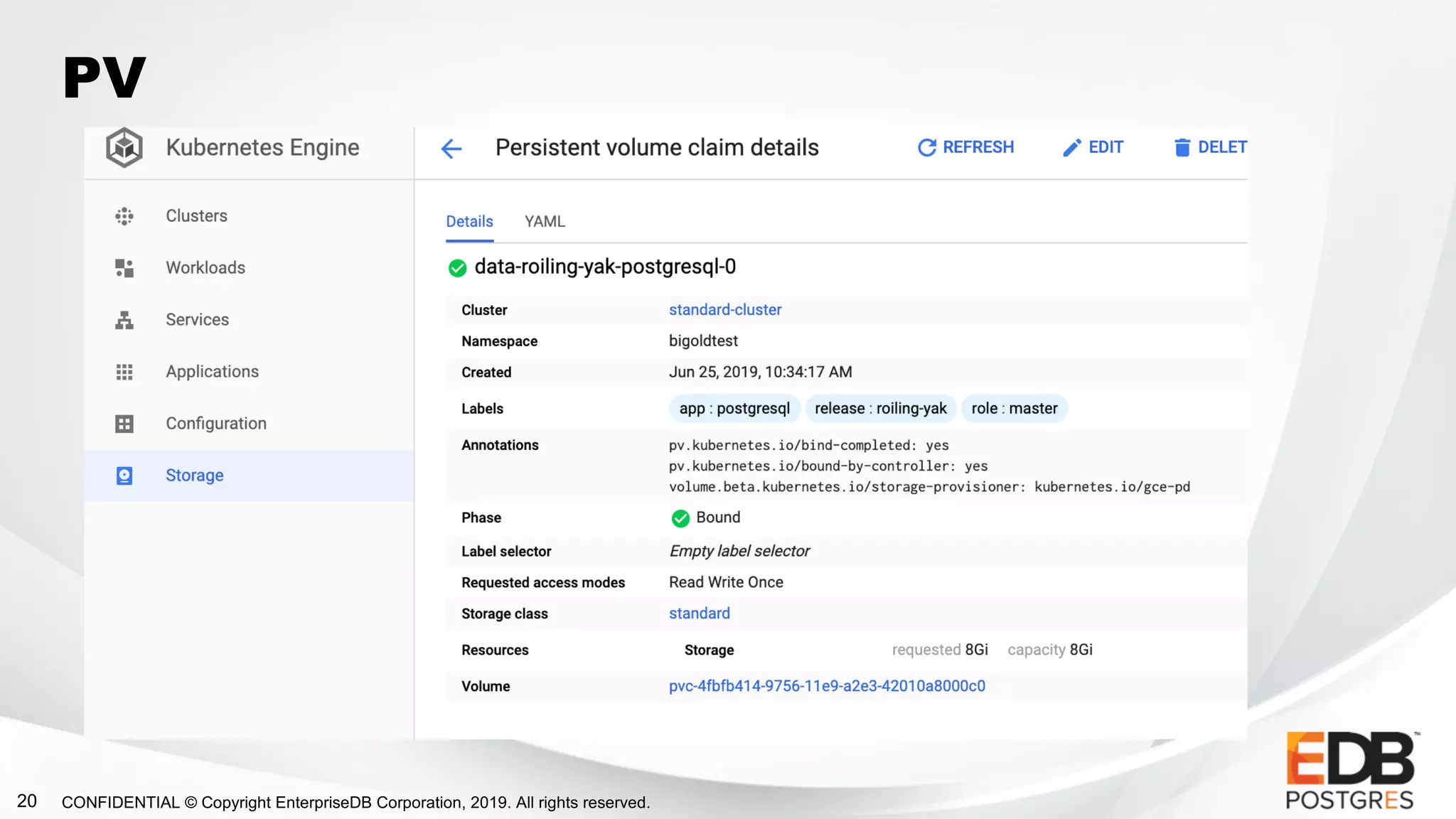1456x819 pixels.
Task: Click the release : roiling-yak label chip
Action: [880, 409]
